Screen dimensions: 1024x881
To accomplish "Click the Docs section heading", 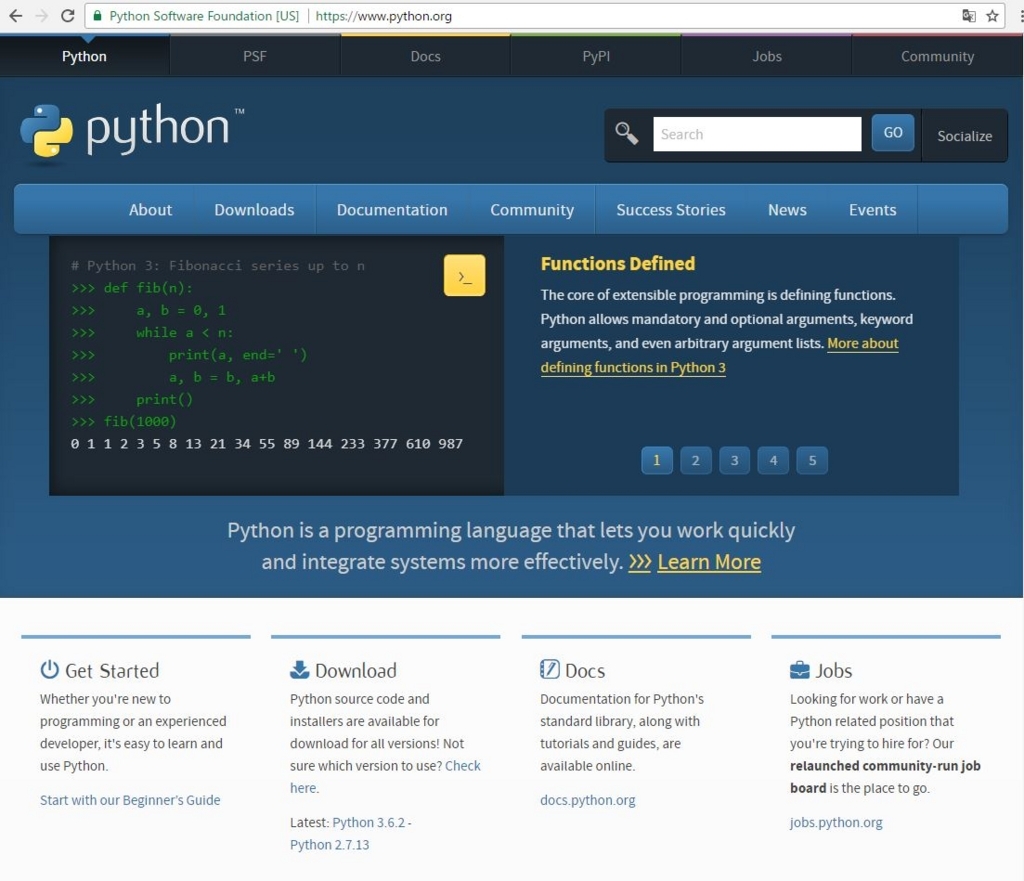I will [x=585, y=671].
